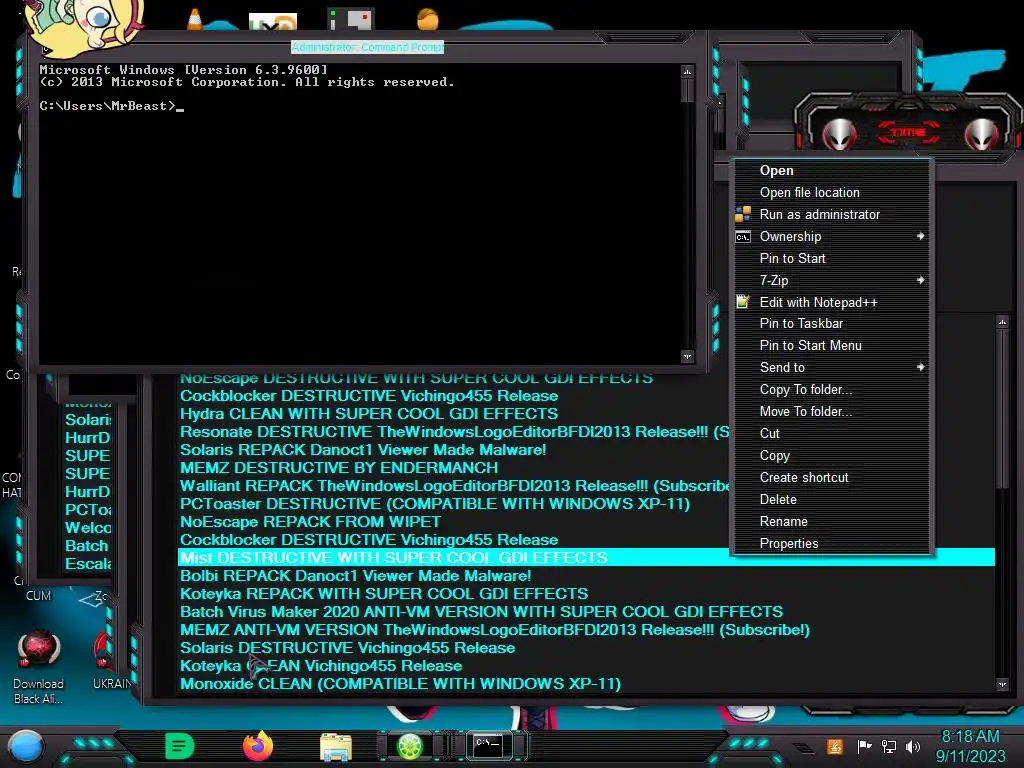
Task: Select "Walliant REPACK TheWindowsLogoEditorBFDI2013 Release" row
Action: [x=455, y=486]
